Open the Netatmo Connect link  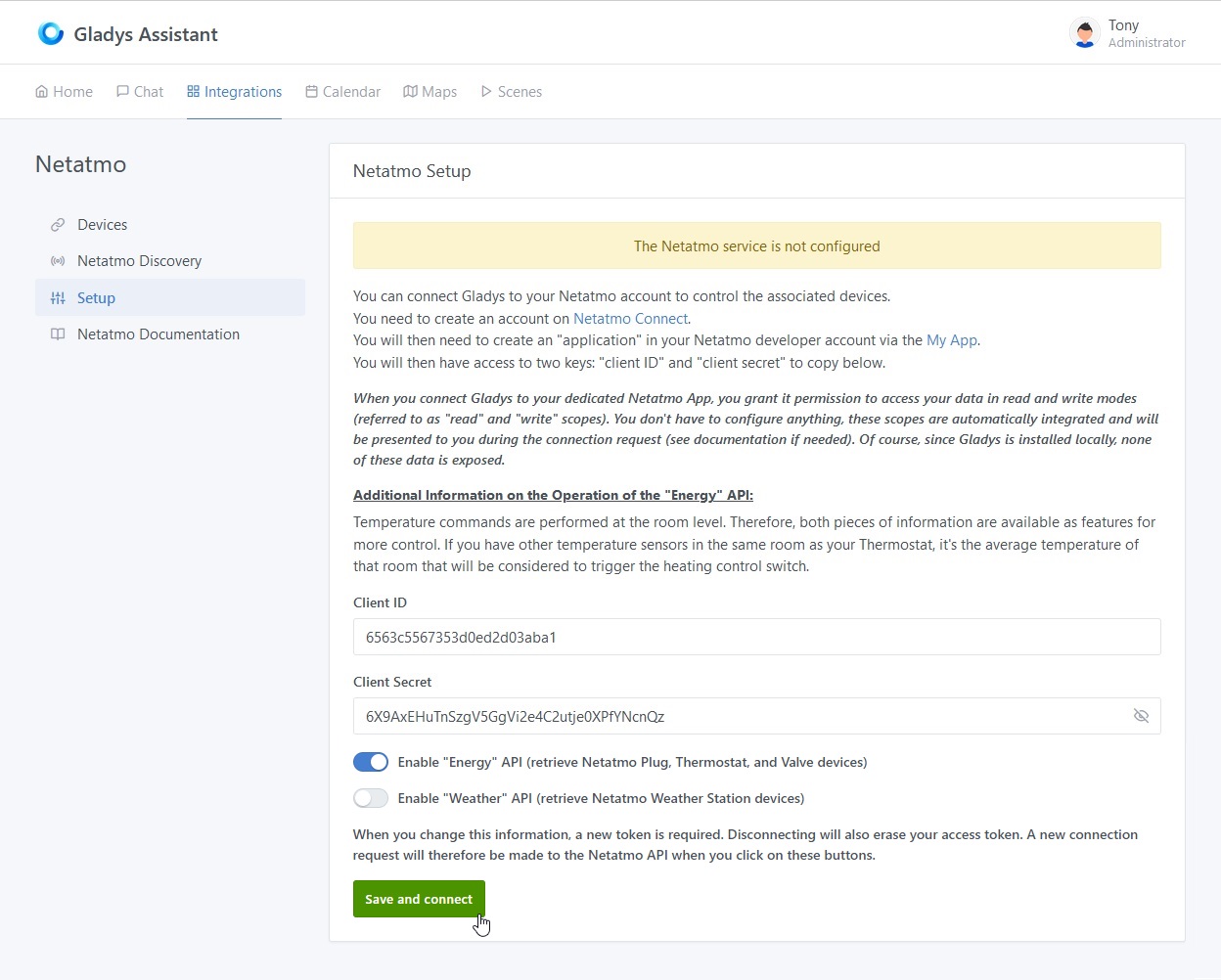point(630,318)
